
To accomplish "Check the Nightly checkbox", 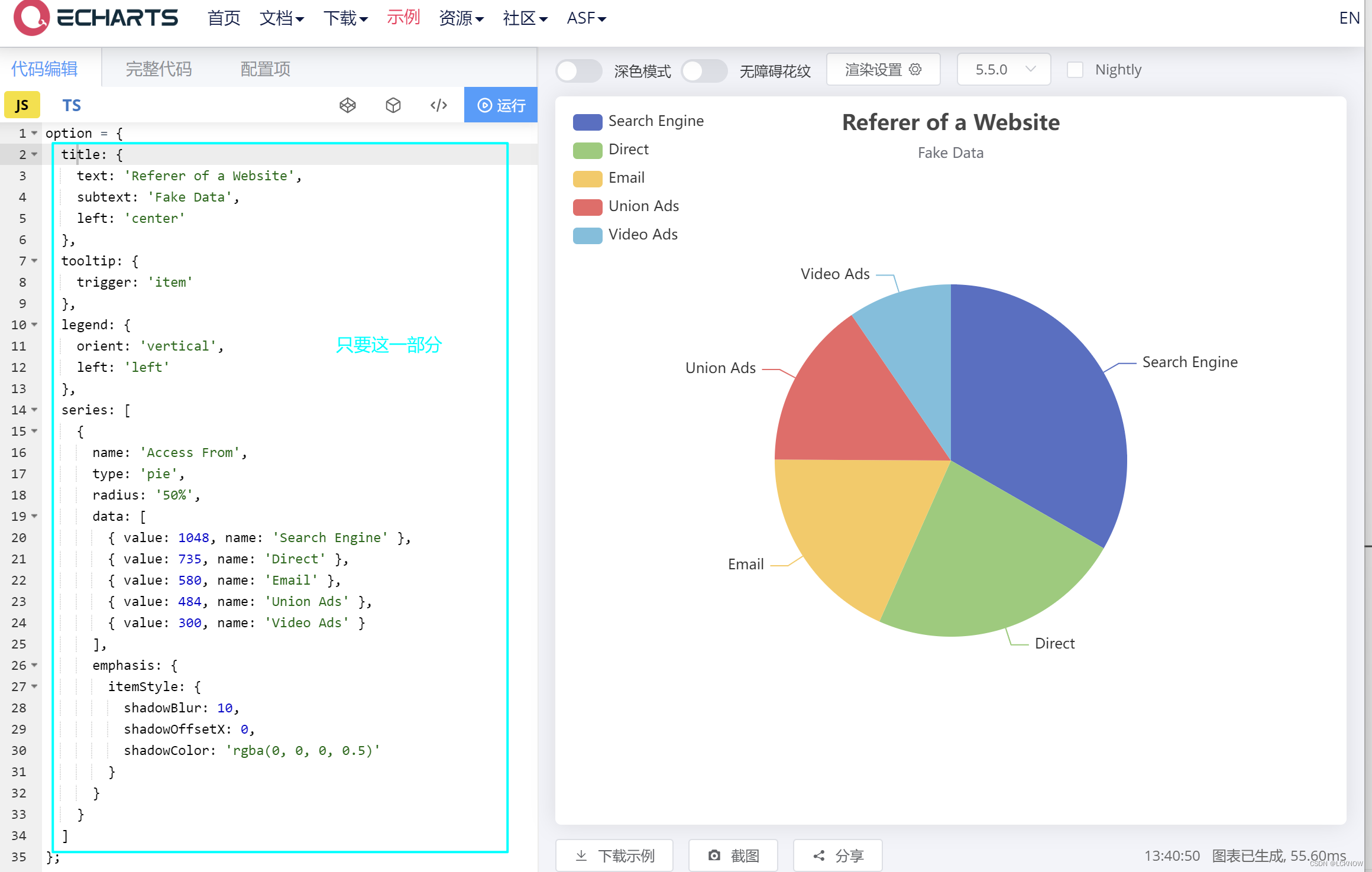I will 1075,70.
